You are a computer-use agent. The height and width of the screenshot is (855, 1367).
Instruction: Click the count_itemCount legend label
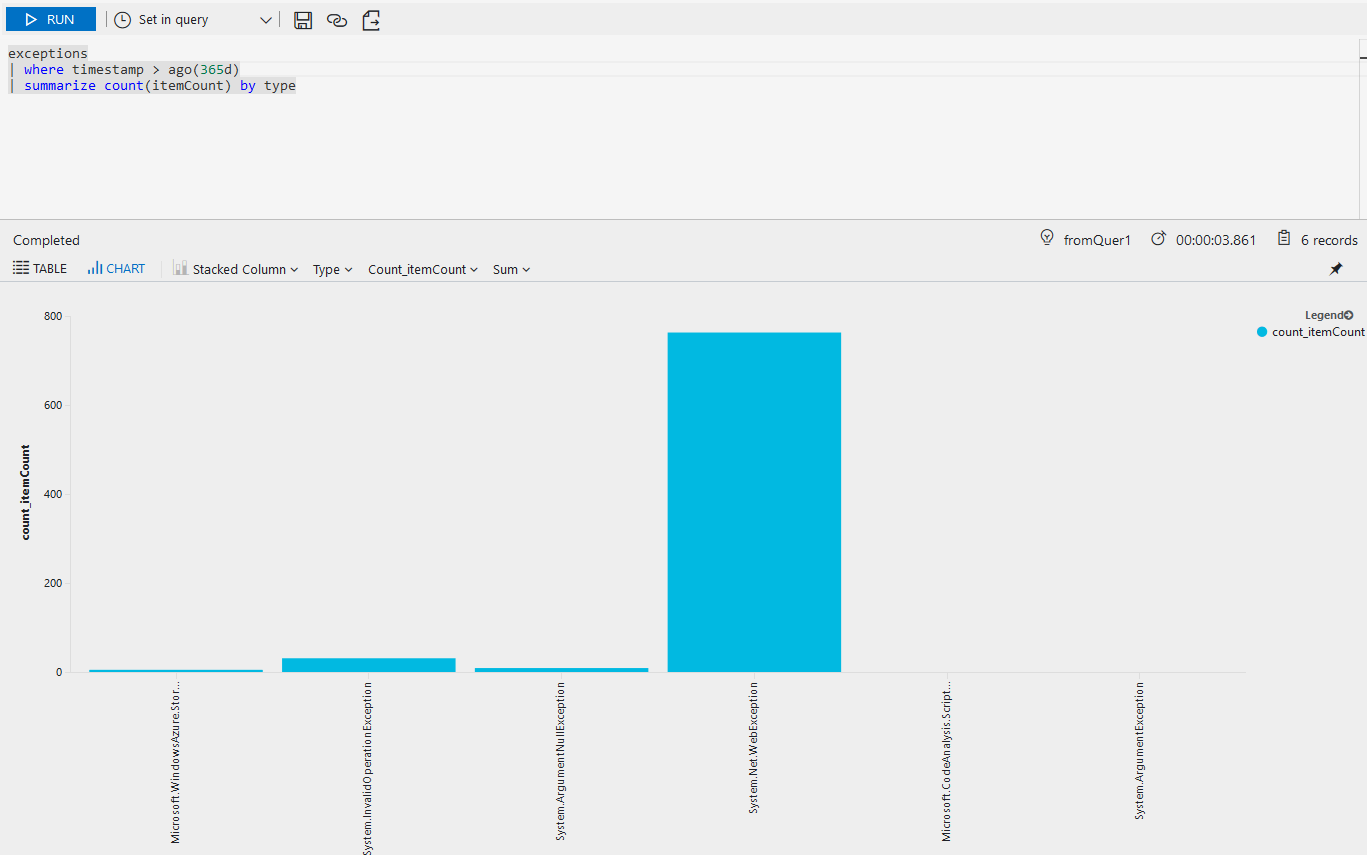pyautogui.click(x=1318, y=332)
